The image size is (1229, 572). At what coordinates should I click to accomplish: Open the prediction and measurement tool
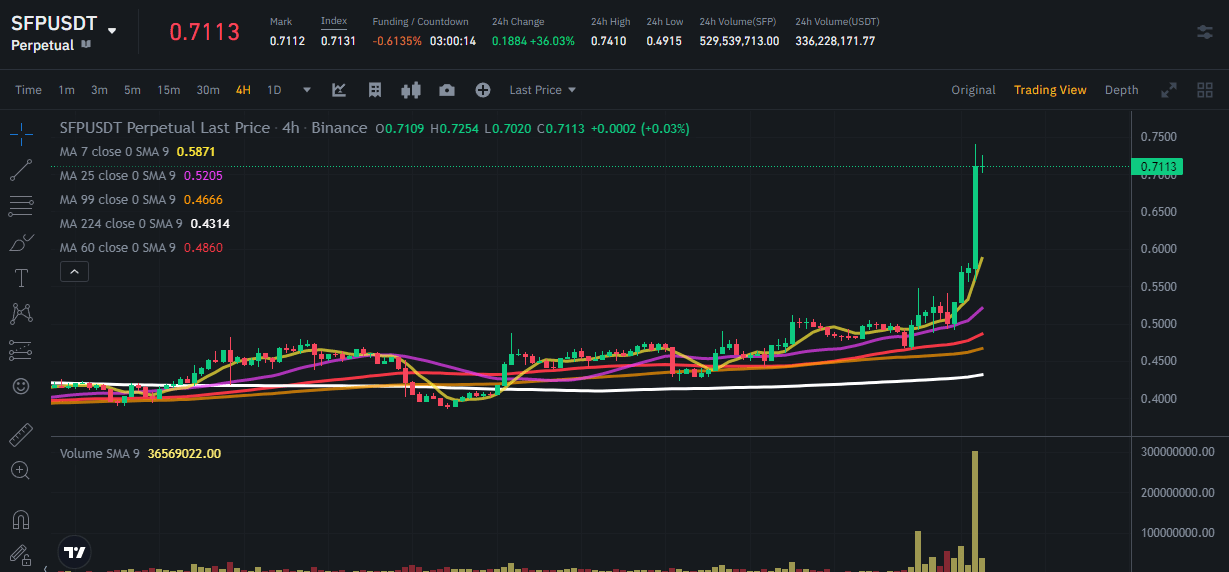(x=21, y=350)
